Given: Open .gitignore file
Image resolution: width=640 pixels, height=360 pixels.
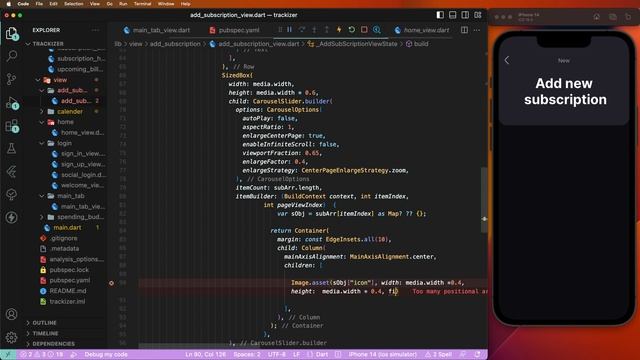Looking at the screenshot, I should click(64, 238).
